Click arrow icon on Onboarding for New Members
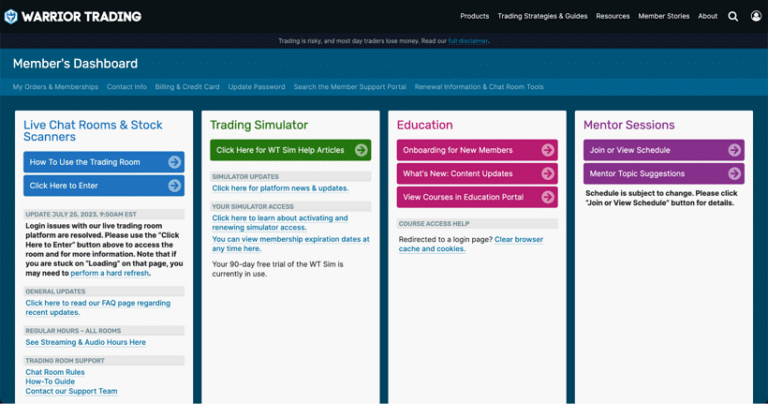The image size is (768, 404). (548, 150)
